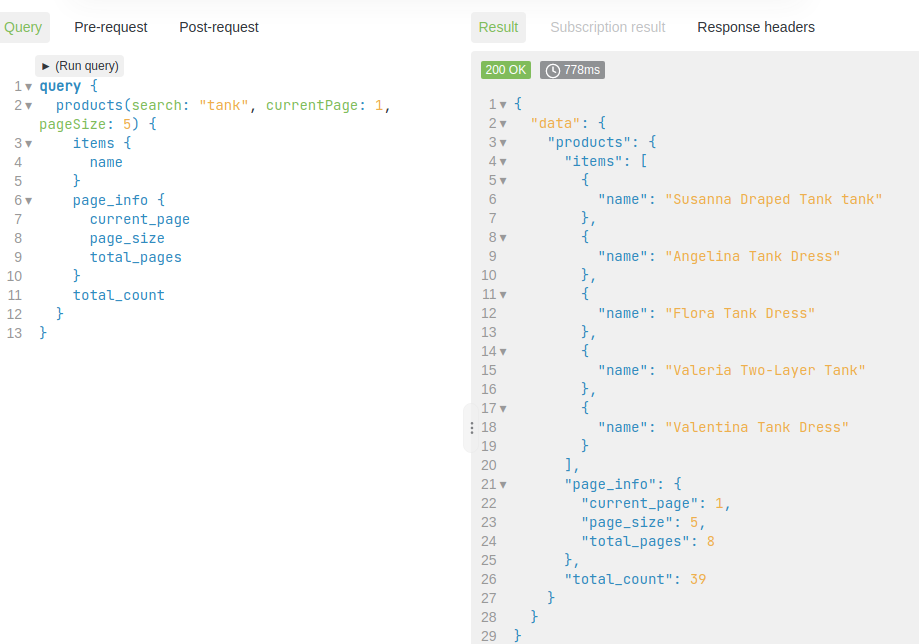Click the vertical drag handle between panes
The image size is (919, 644).
(x=471, y=428)
